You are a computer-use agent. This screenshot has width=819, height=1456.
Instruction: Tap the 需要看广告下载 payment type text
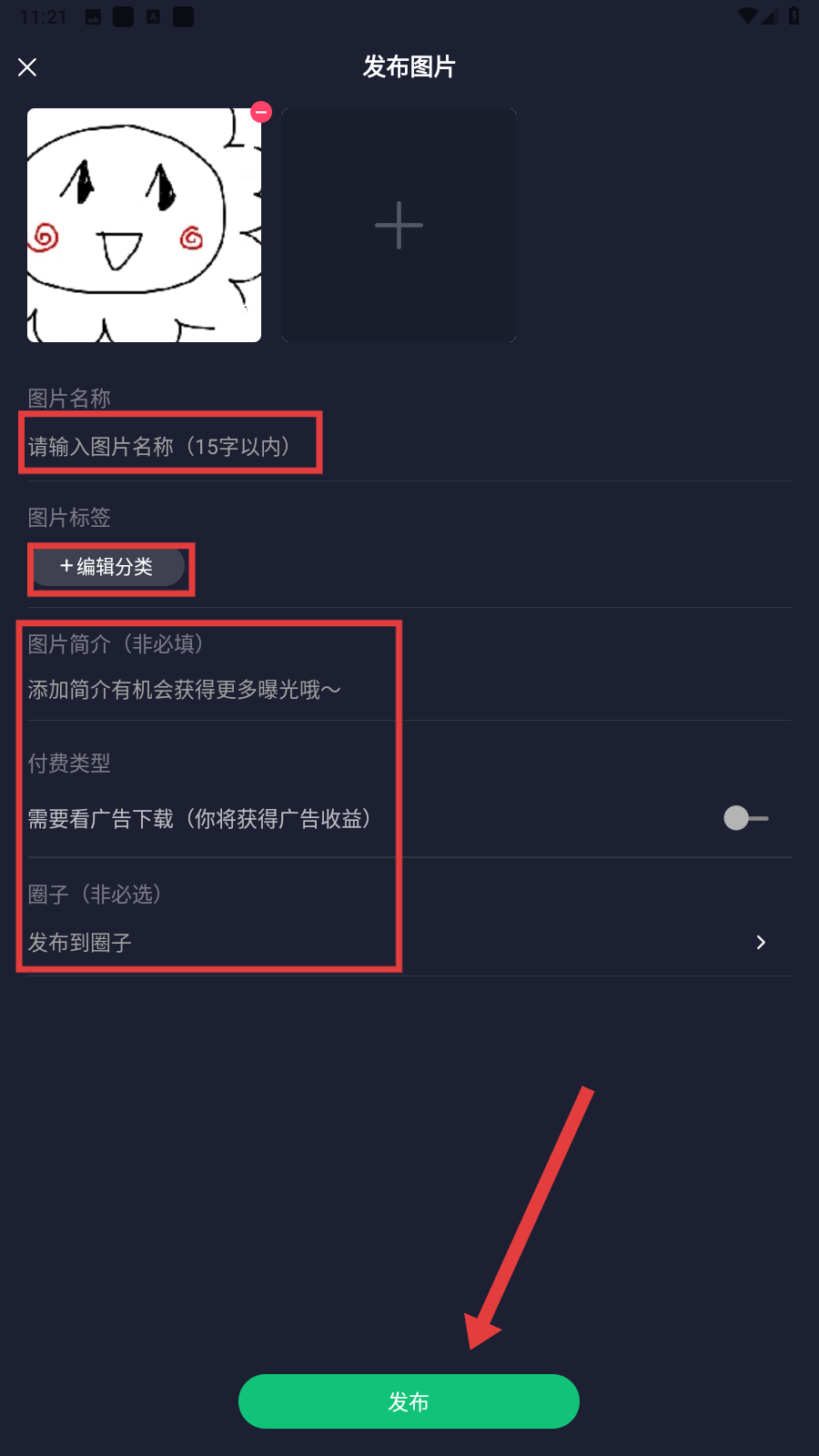(200, 819)
